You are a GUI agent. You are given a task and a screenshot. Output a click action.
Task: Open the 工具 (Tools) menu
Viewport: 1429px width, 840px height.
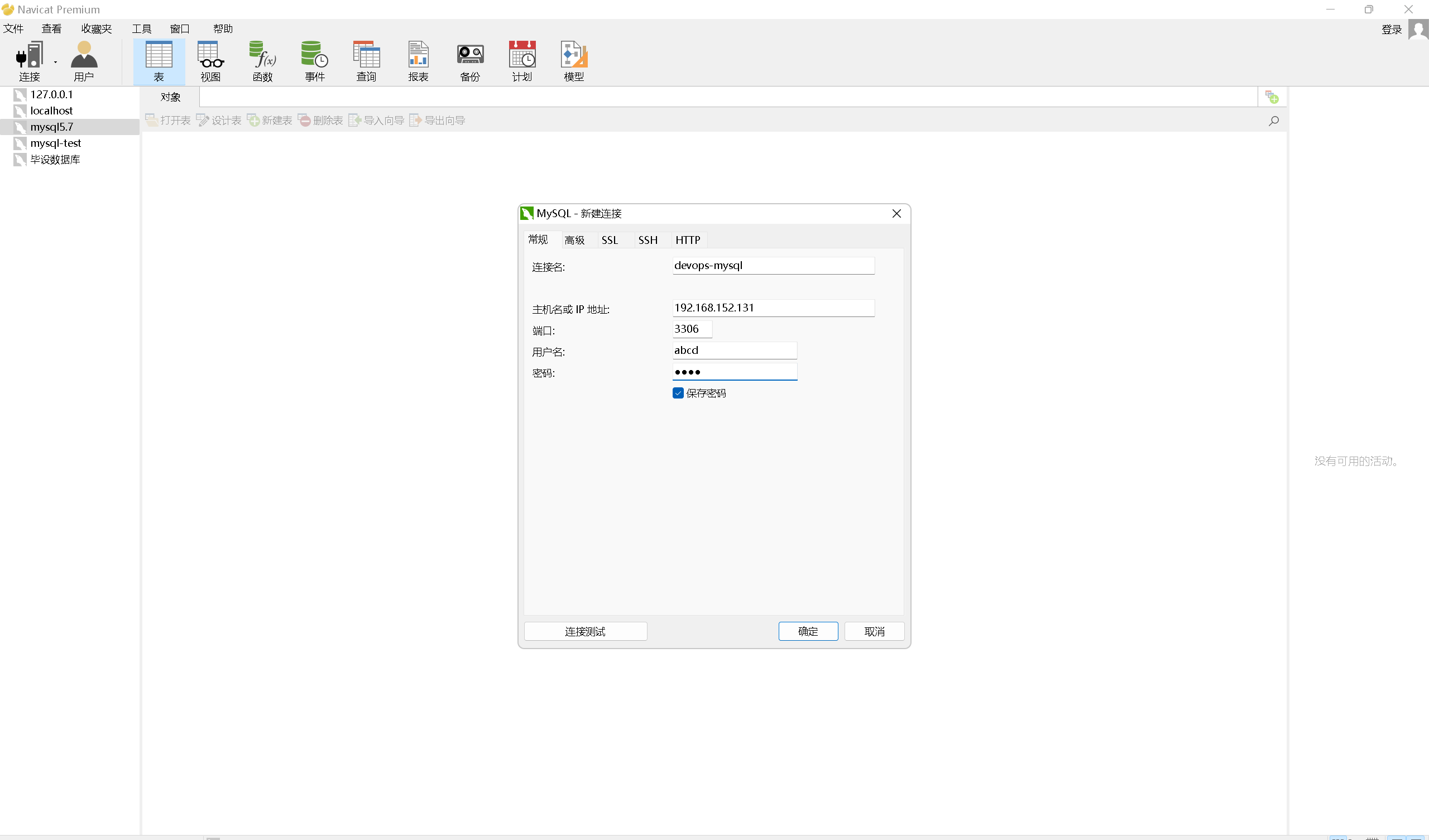[142, 28]
